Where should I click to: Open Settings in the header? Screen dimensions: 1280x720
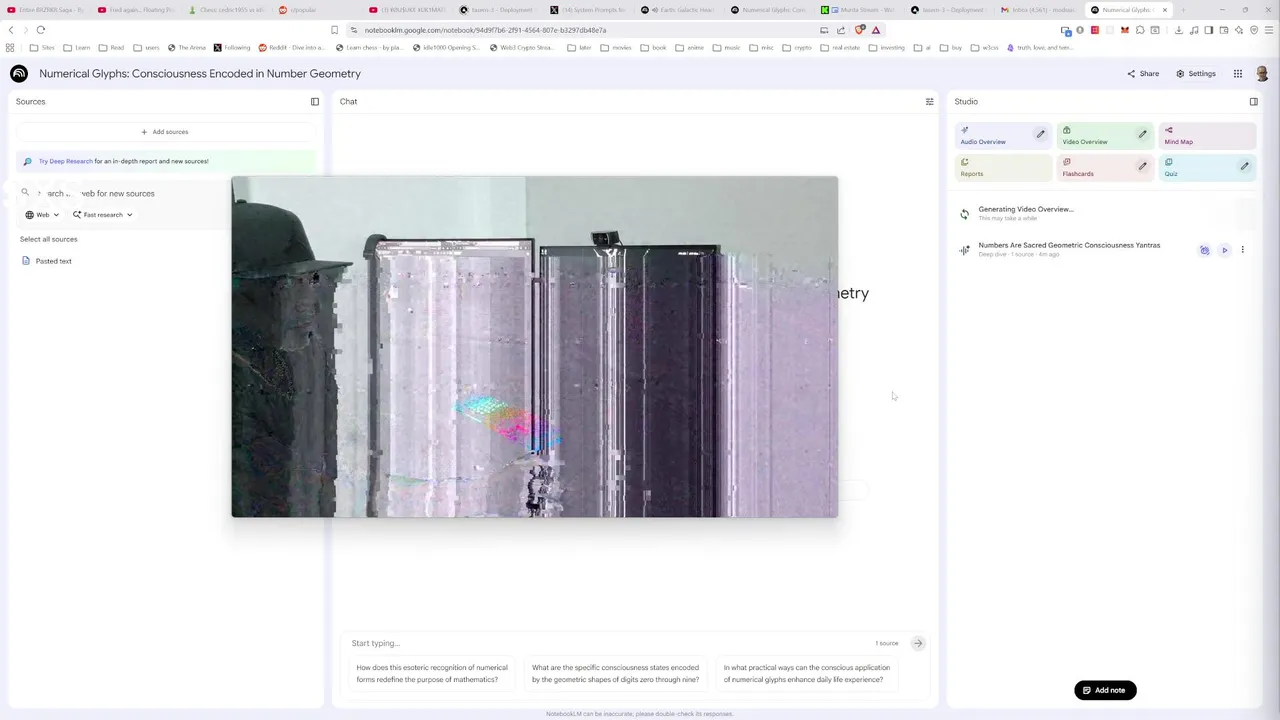coord(1196,74)
